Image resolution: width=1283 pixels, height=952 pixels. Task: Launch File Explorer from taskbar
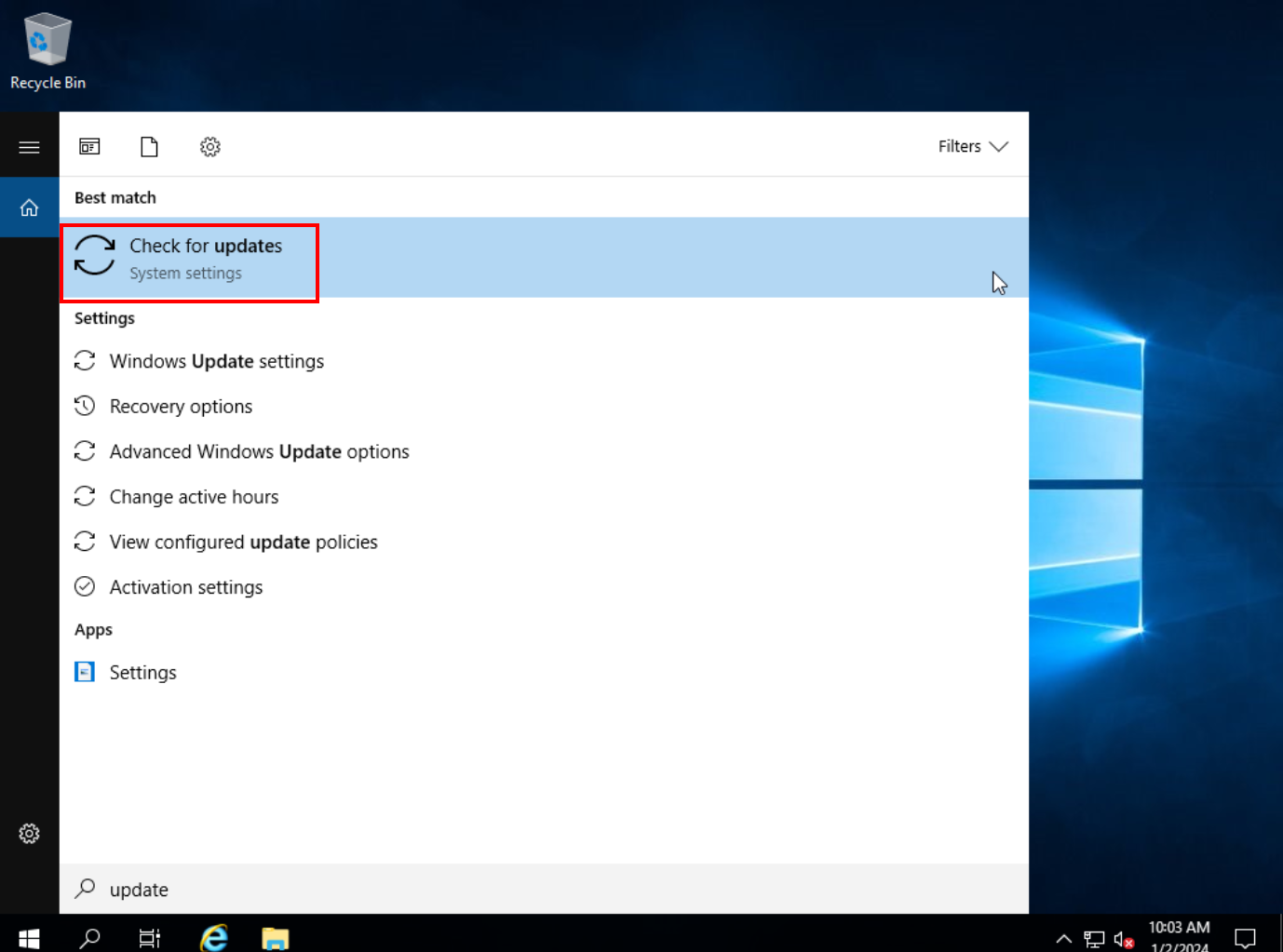click(276, 937)
